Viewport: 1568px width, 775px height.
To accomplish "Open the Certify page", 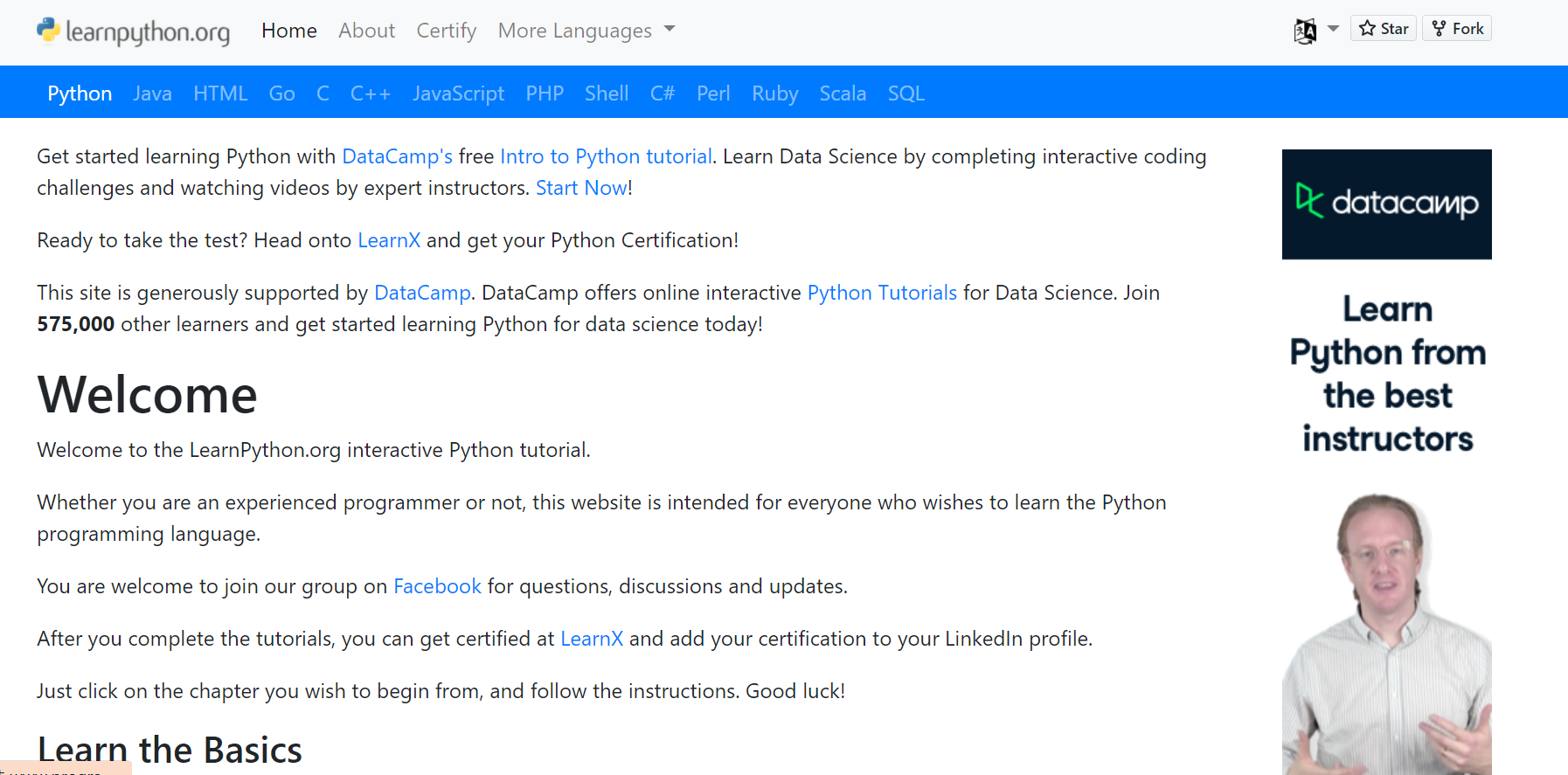I will [x=447, y=31].
